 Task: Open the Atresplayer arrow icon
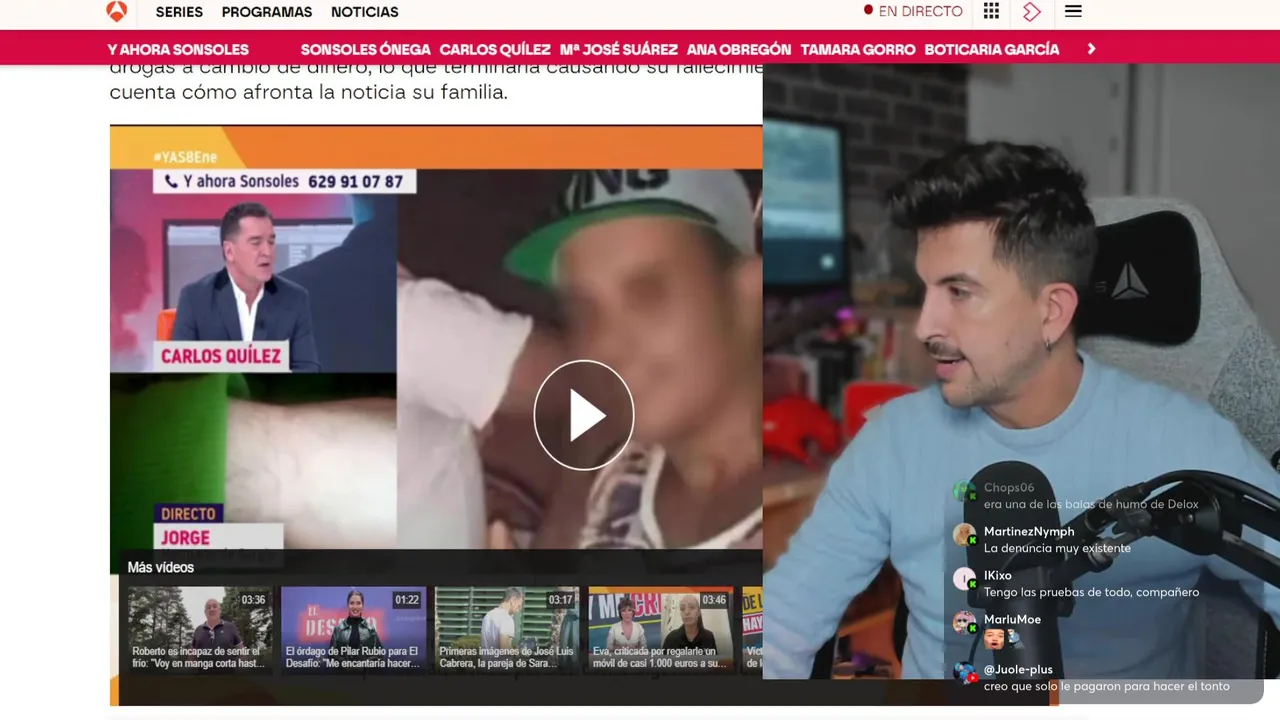pyautogui.click(x=1032, y=12)
